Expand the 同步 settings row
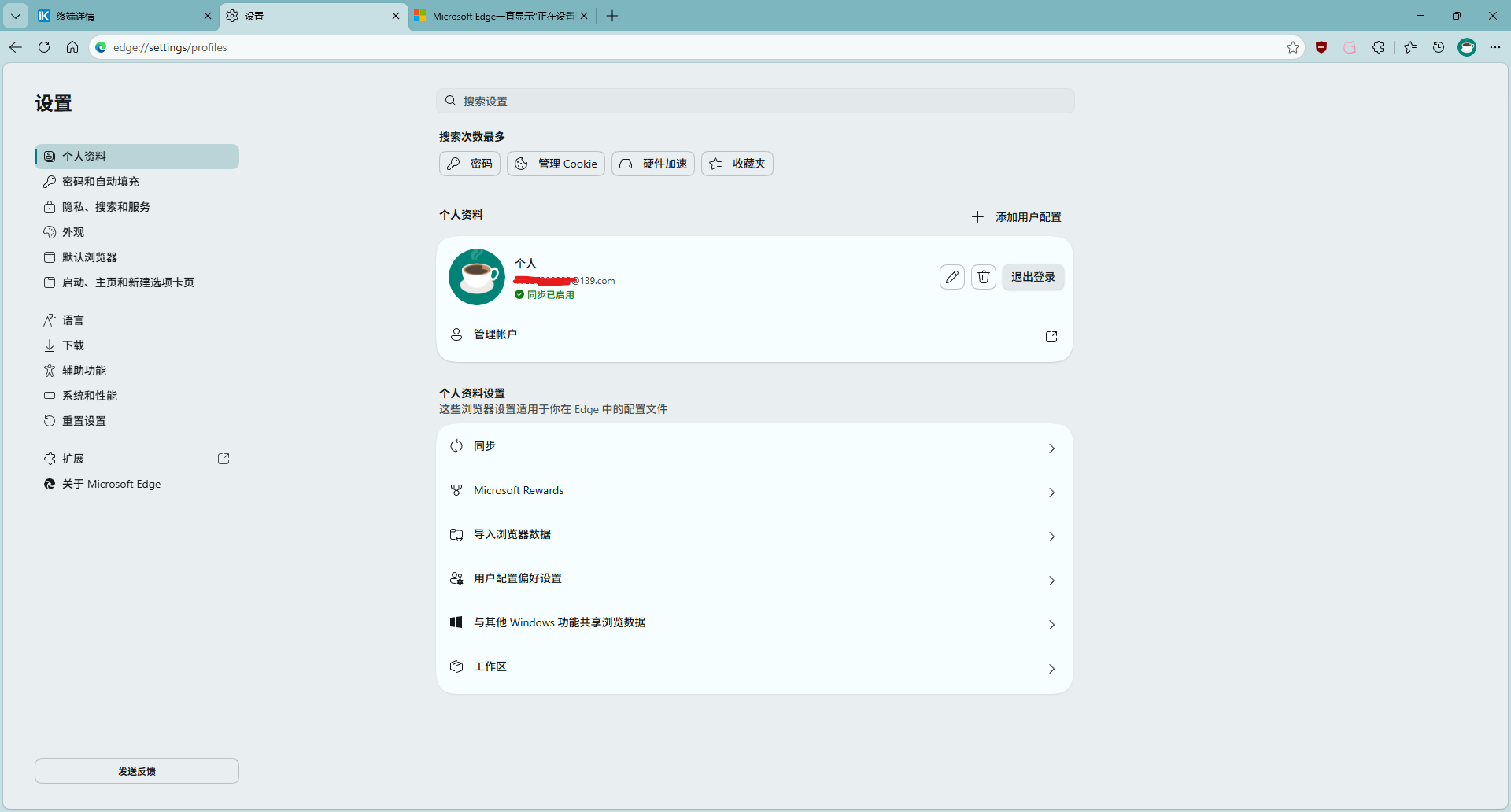Screen dimensions: 1511x812 pos(755,447)
